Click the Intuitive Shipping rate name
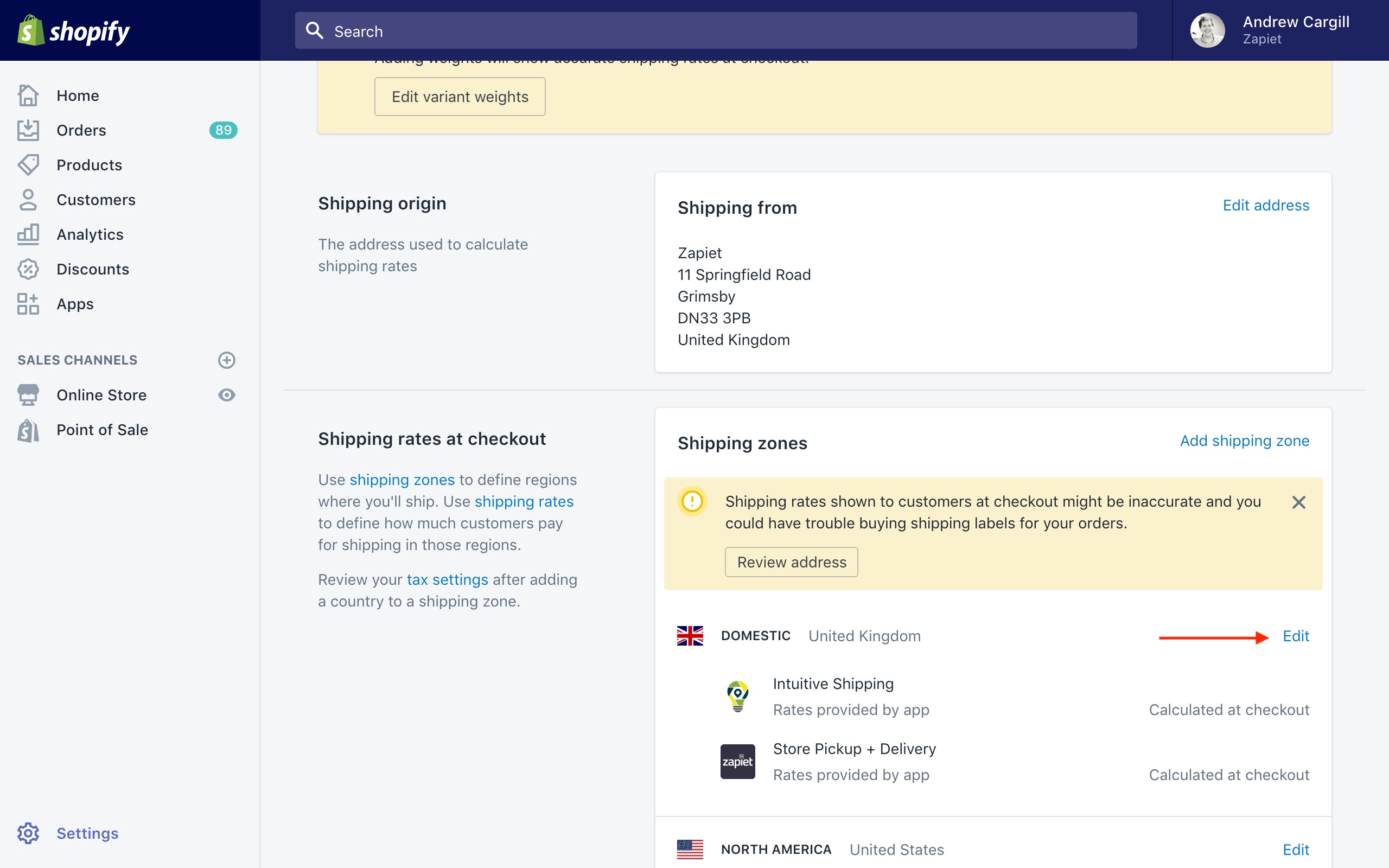Viewport: 1389px width, 868px height. click(833, 683)
